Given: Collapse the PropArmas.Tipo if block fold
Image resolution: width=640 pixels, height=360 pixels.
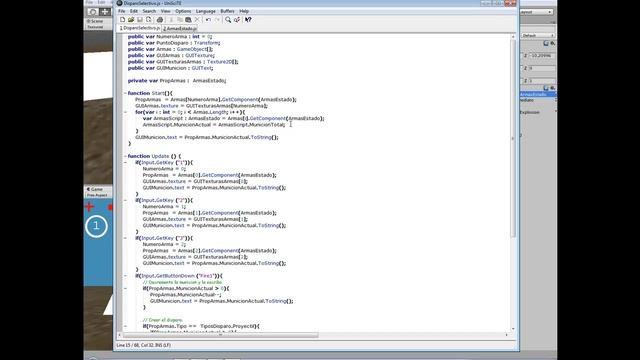Looking at the screenshot, I should click(x=125, y=326).
